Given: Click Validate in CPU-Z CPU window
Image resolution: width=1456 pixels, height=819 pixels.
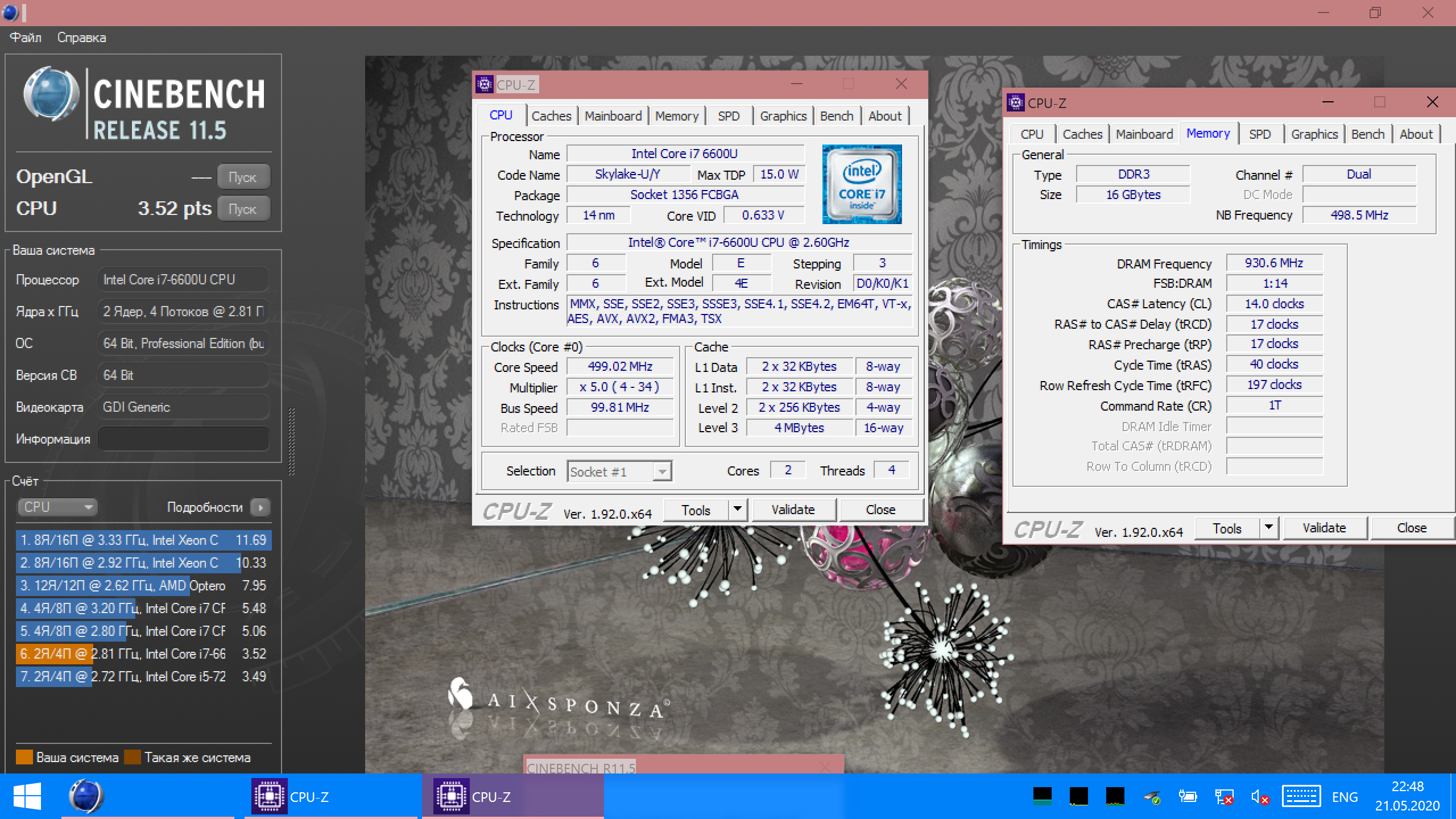Looking at the screenshot, I should coord(793,510).
